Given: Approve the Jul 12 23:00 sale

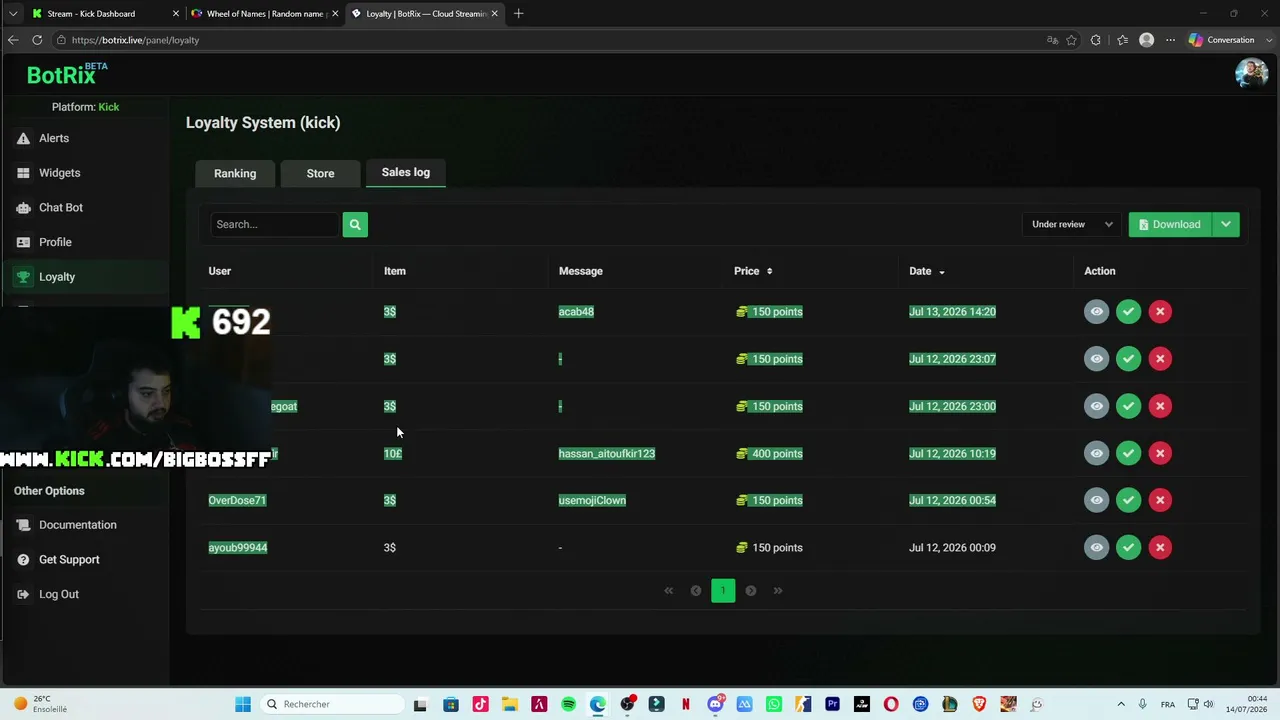Looking at the screenshot, I should click(x=1128, y=406).
